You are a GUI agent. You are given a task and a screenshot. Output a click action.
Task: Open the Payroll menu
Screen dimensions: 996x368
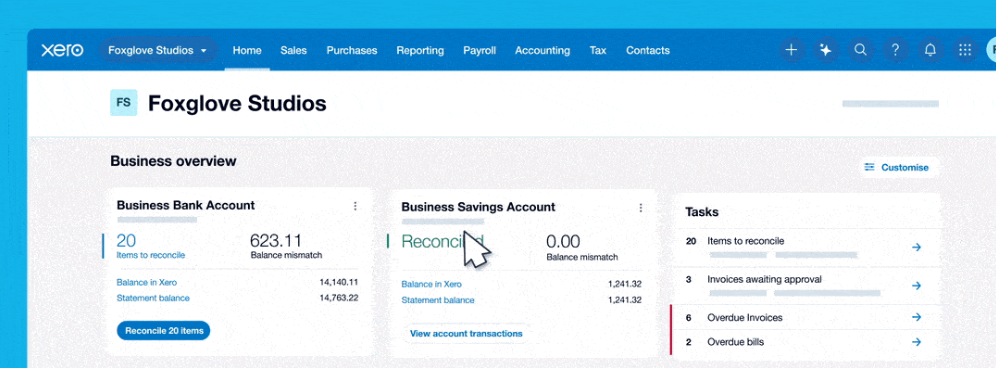click(x=480, y=50)
